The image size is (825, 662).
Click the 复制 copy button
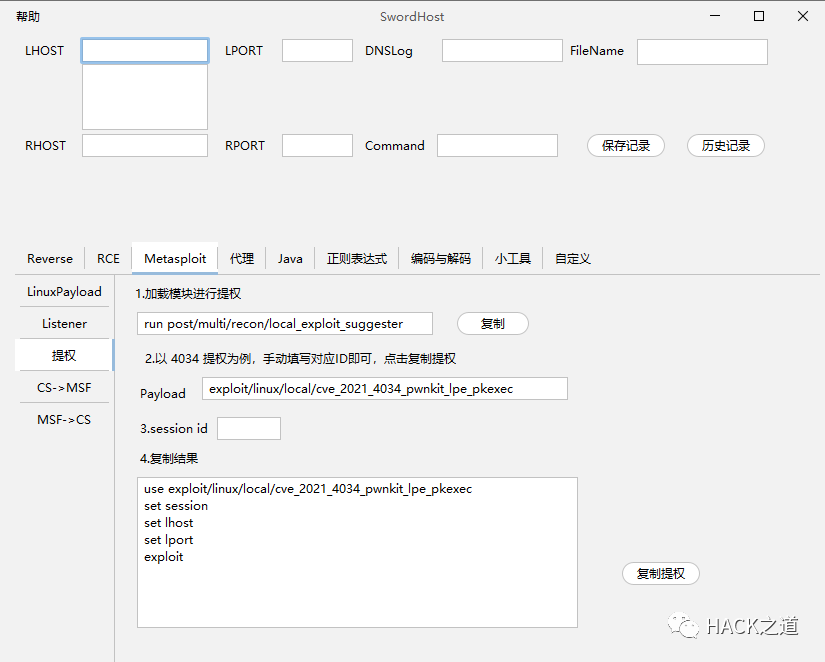click(x=492, y=324)
